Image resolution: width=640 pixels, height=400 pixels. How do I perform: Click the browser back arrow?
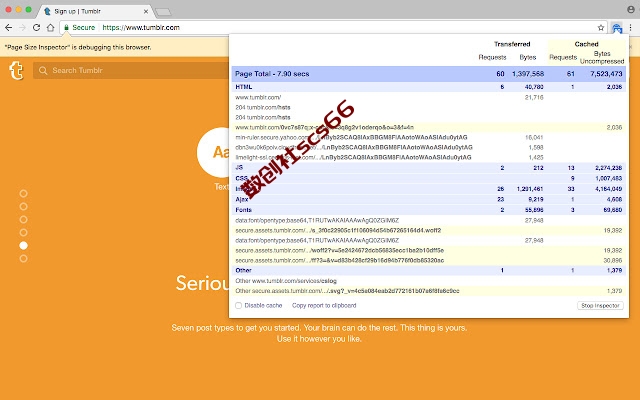(9, 27)
